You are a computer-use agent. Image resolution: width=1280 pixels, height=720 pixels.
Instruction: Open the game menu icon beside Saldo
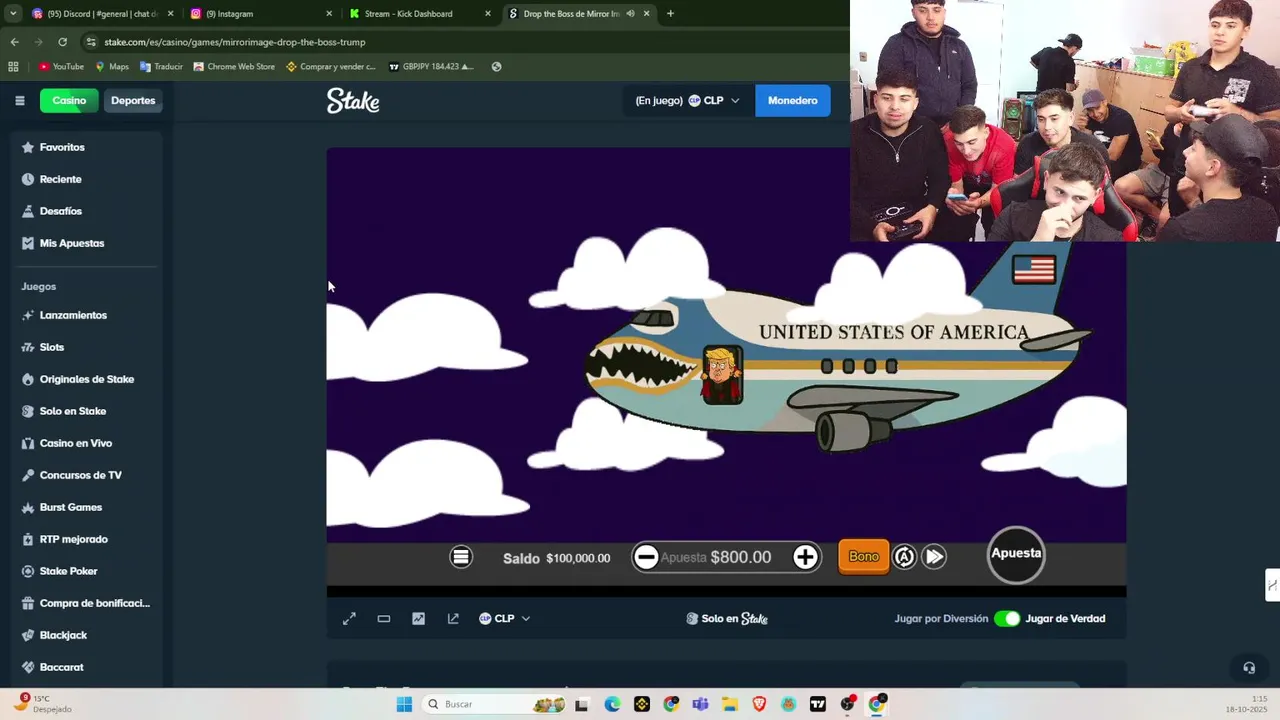coord(461,557)
